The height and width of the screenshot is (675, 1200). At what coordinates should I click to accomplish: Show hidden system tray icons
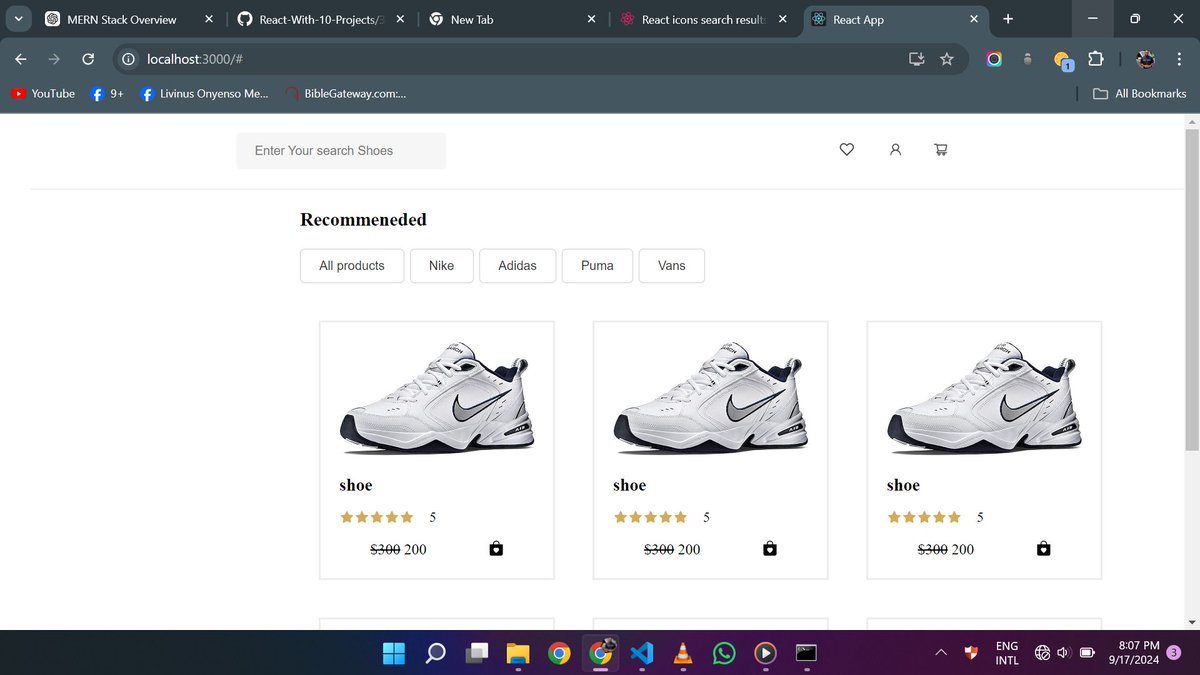pos(940,653)
